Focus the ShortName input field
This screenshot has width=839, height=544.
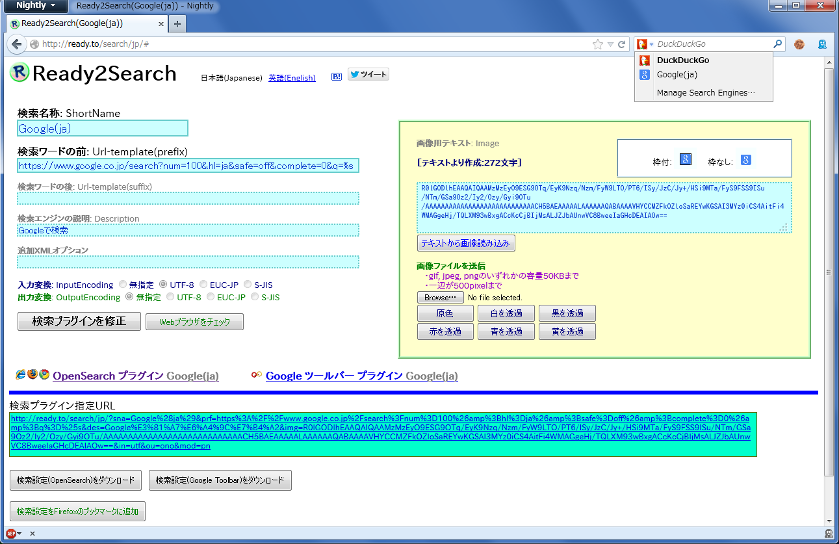[x=102, y=128]
